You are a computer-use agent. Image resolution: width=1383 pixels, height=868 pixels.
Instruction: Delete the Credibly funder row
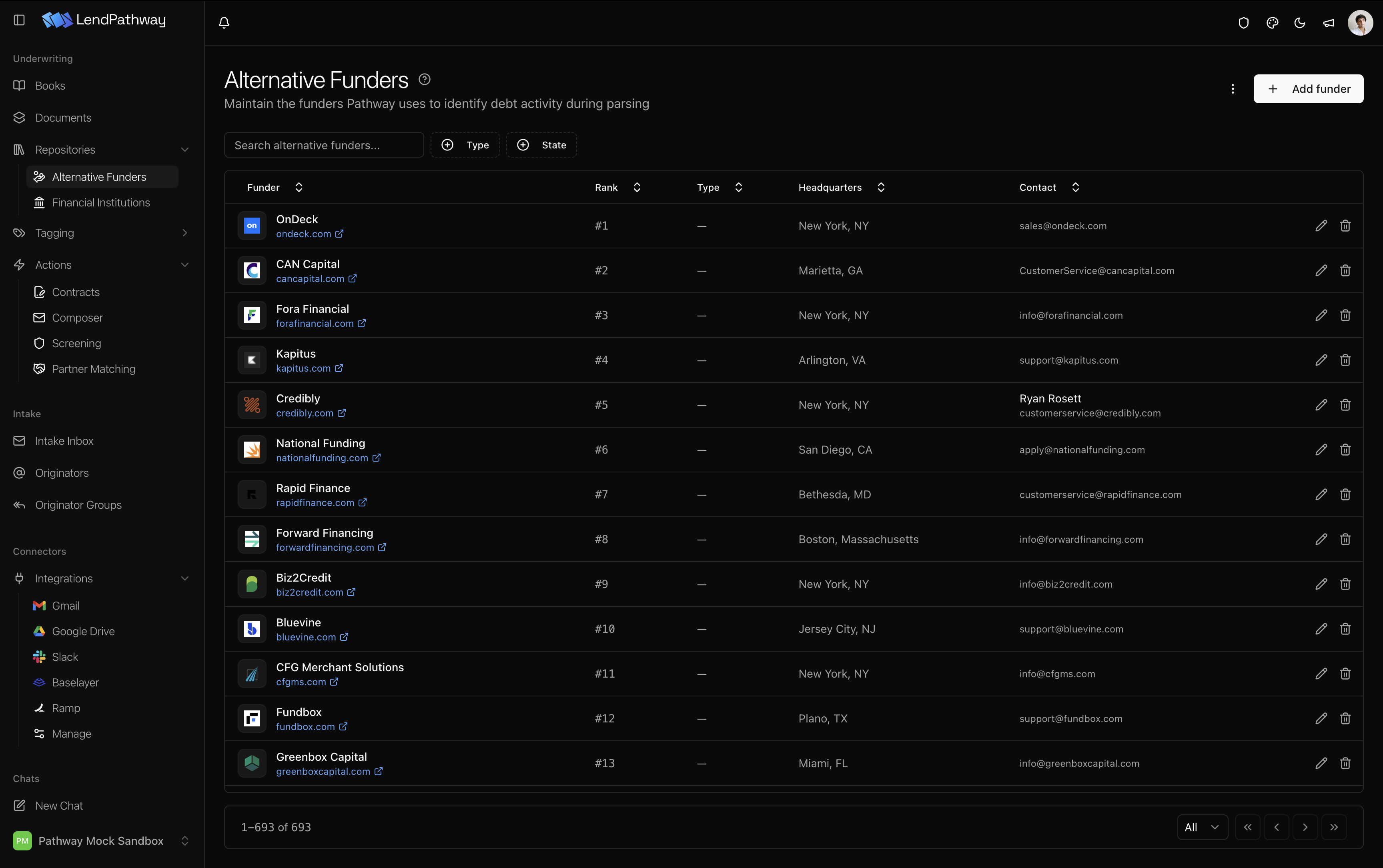[1345, 405]
